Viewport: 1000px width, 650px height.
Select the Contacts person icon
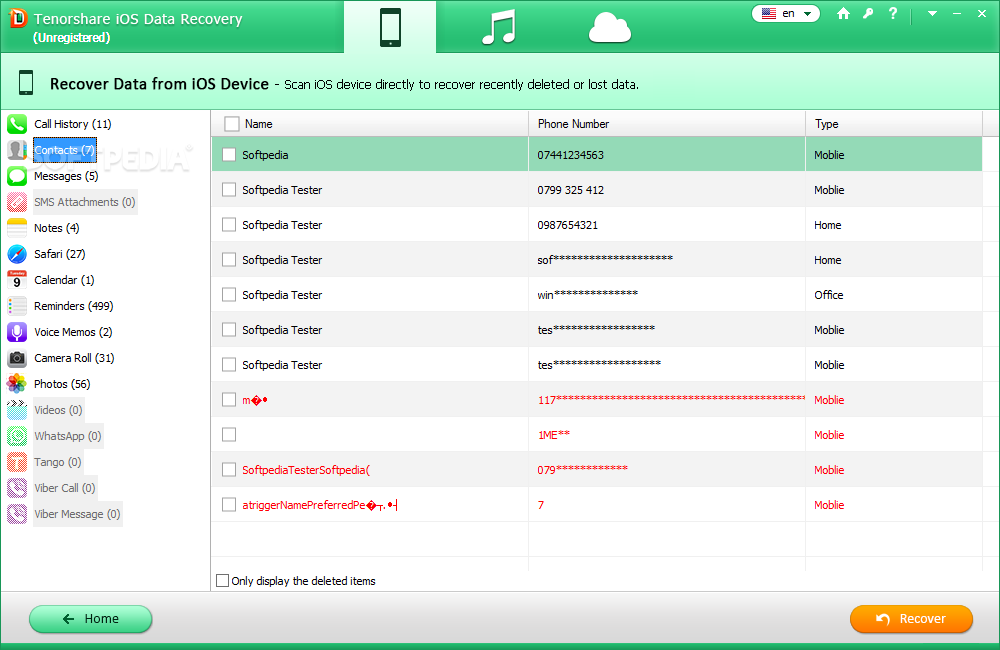pos(17,150)
